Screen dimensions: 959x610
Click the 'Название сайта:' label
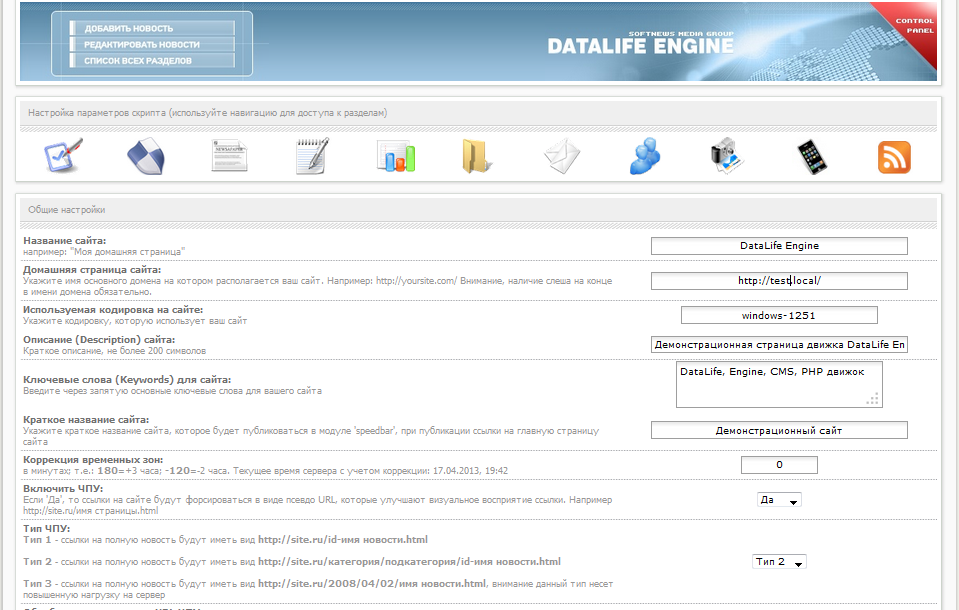(x=65, y=241)
